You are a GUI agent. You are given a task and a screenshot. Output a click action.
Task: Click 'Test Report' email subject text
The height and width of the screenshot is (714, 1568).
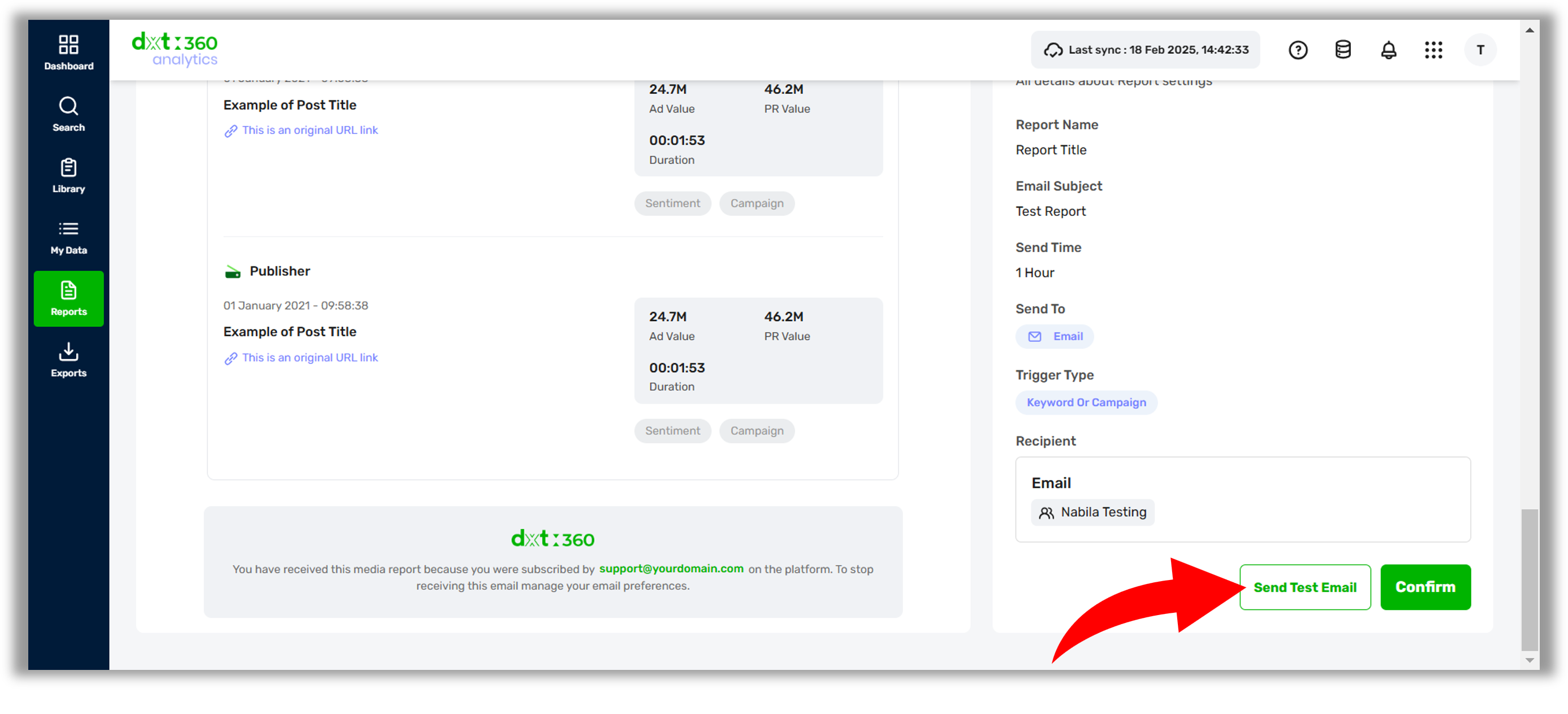coord(1050,212)
